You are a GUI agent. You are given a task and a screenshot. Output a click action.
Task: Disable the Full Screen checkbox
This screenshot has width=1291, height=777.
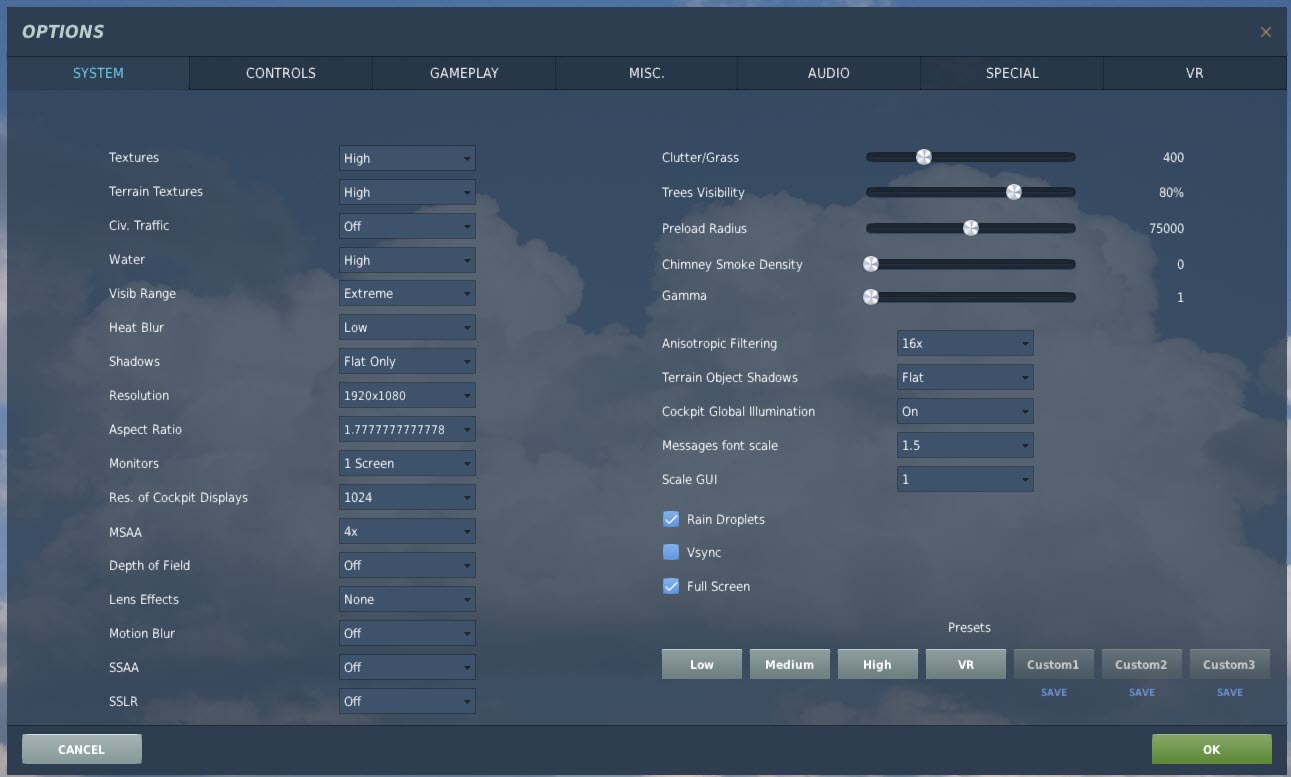[x=671, y=586]
